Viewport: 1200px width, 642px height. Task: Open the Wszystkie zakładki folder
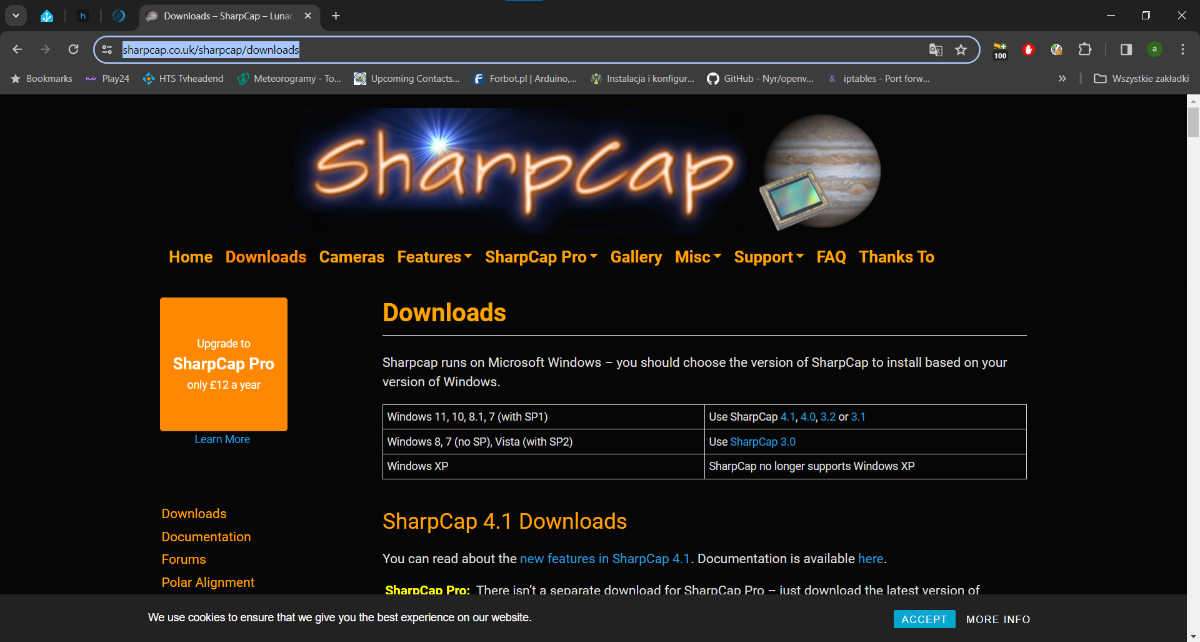[x=1141, y=78]
